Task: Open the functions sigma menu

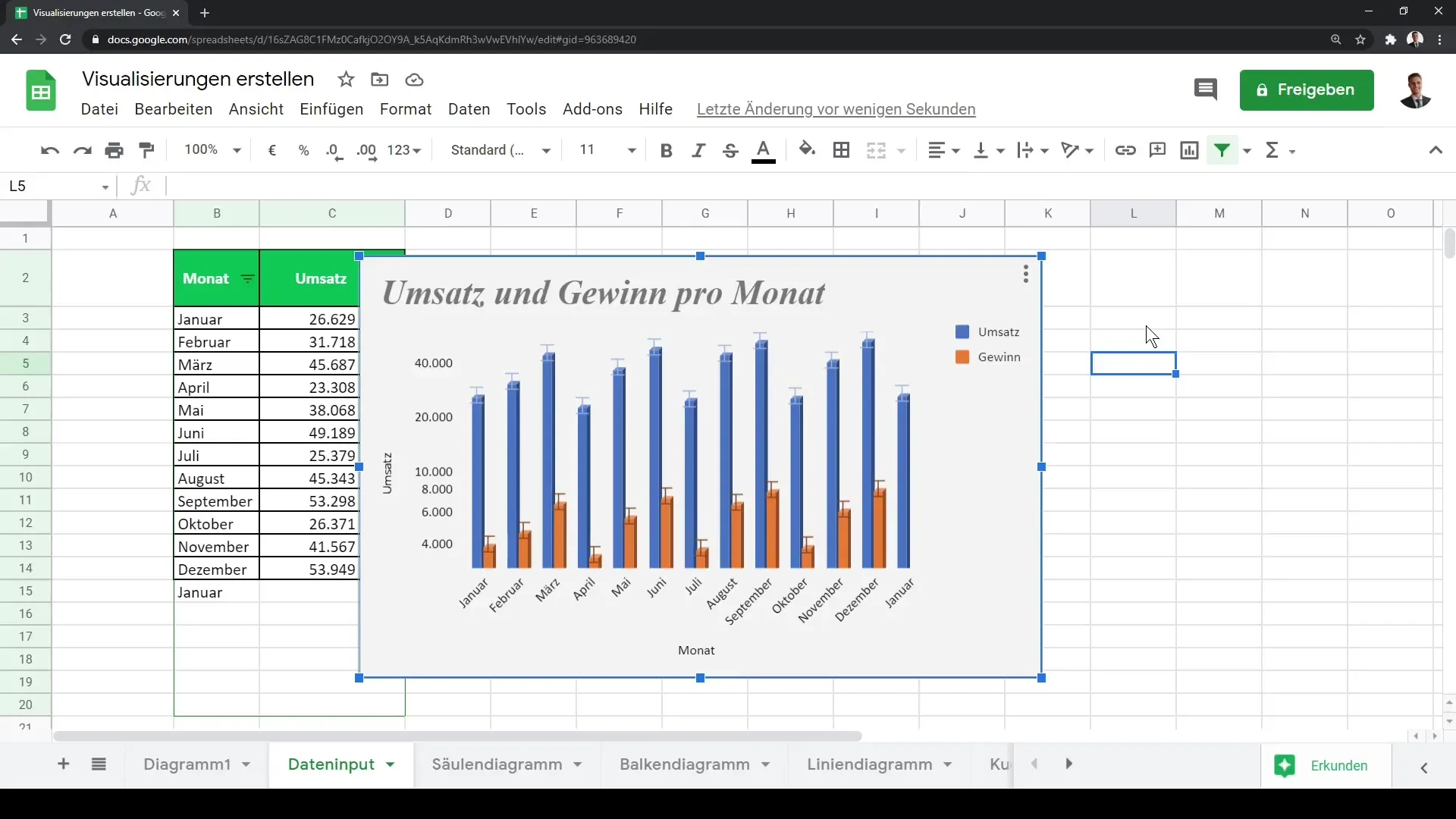Action: pyautogui.click(x=1280, y=150)
